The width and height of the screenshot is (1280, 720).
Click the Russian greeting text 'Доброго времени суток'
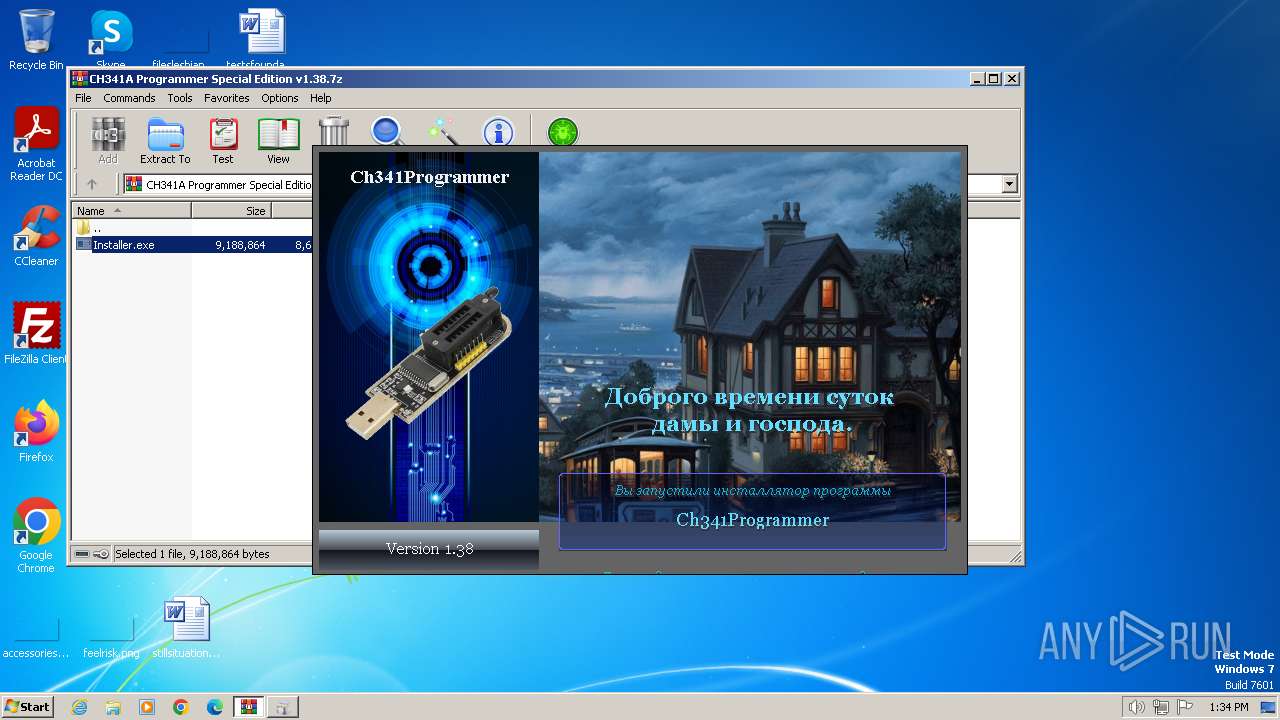749,397
